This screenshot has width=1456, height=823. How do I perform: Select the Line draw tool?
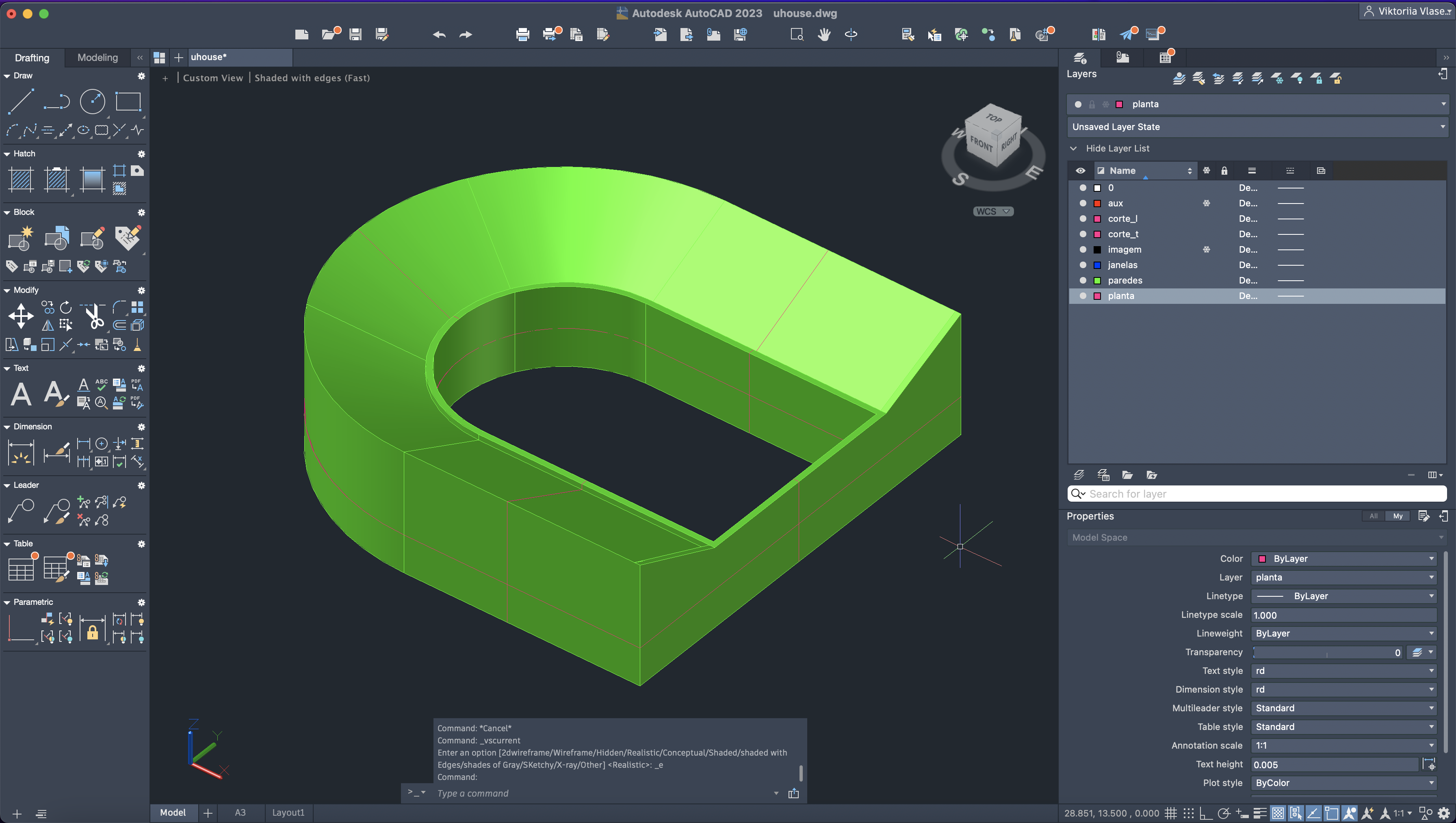(20, 101)
